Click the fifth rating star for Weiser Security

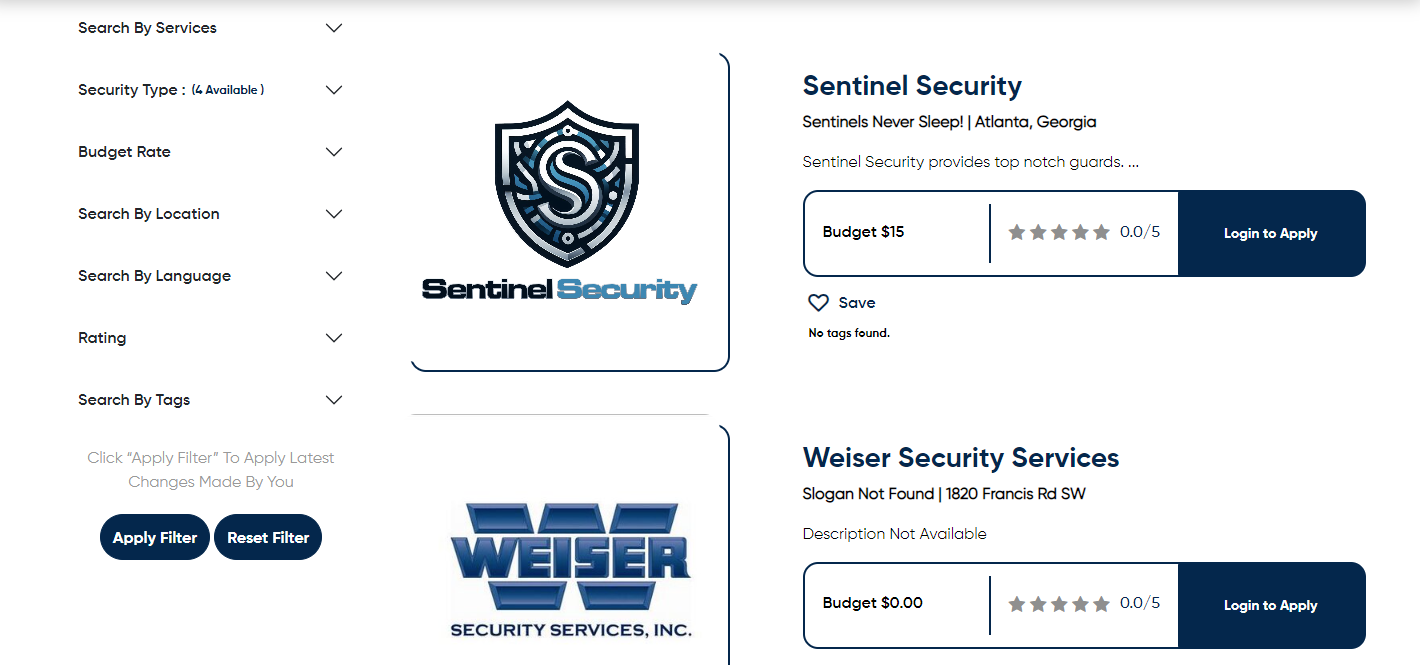1101,604
